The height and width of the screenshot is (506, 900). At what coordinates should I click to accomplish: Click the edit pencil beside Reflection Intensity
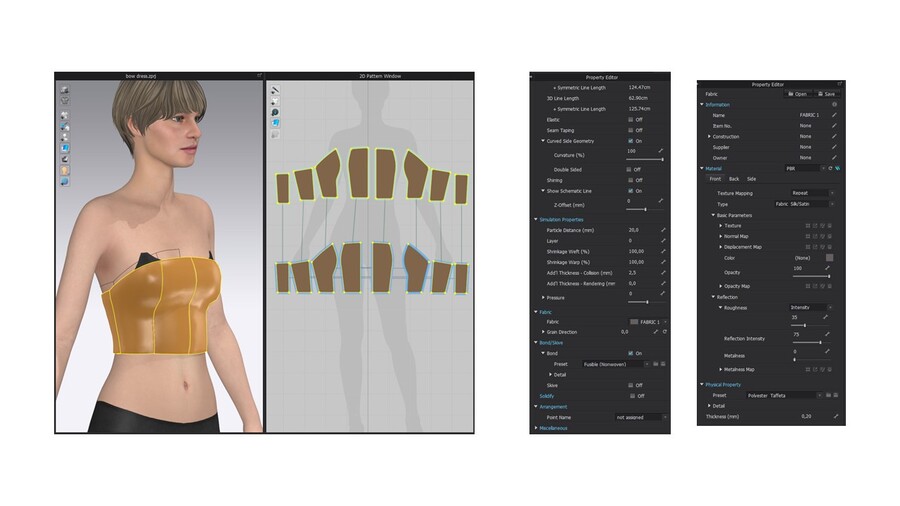(827, 334)
